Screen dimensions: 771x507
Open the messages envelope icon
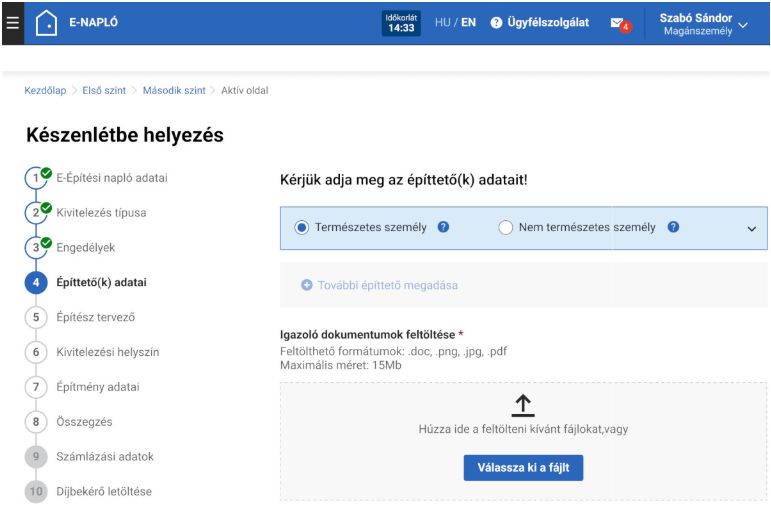[618, 23]
